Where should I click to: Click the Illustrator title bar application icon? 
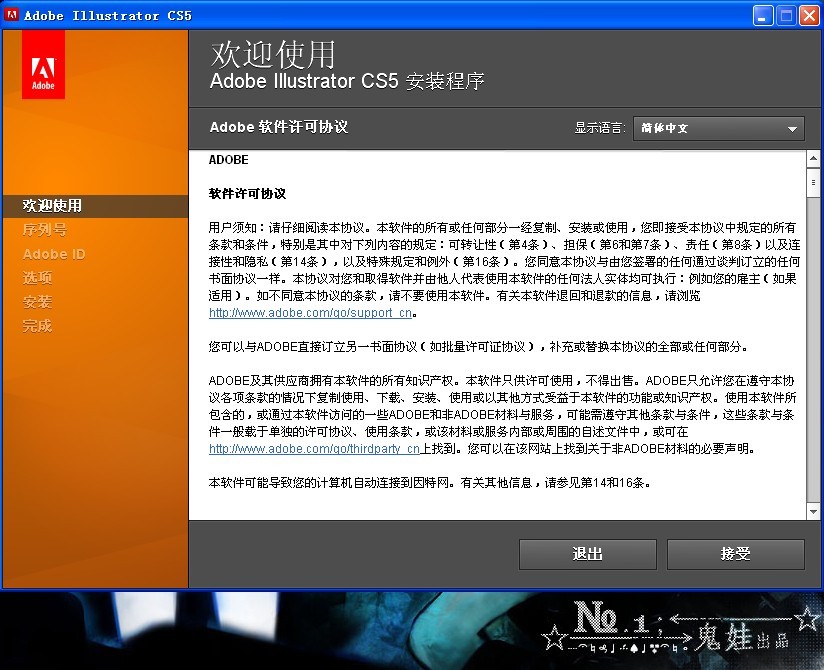click(x=11, y=15)
